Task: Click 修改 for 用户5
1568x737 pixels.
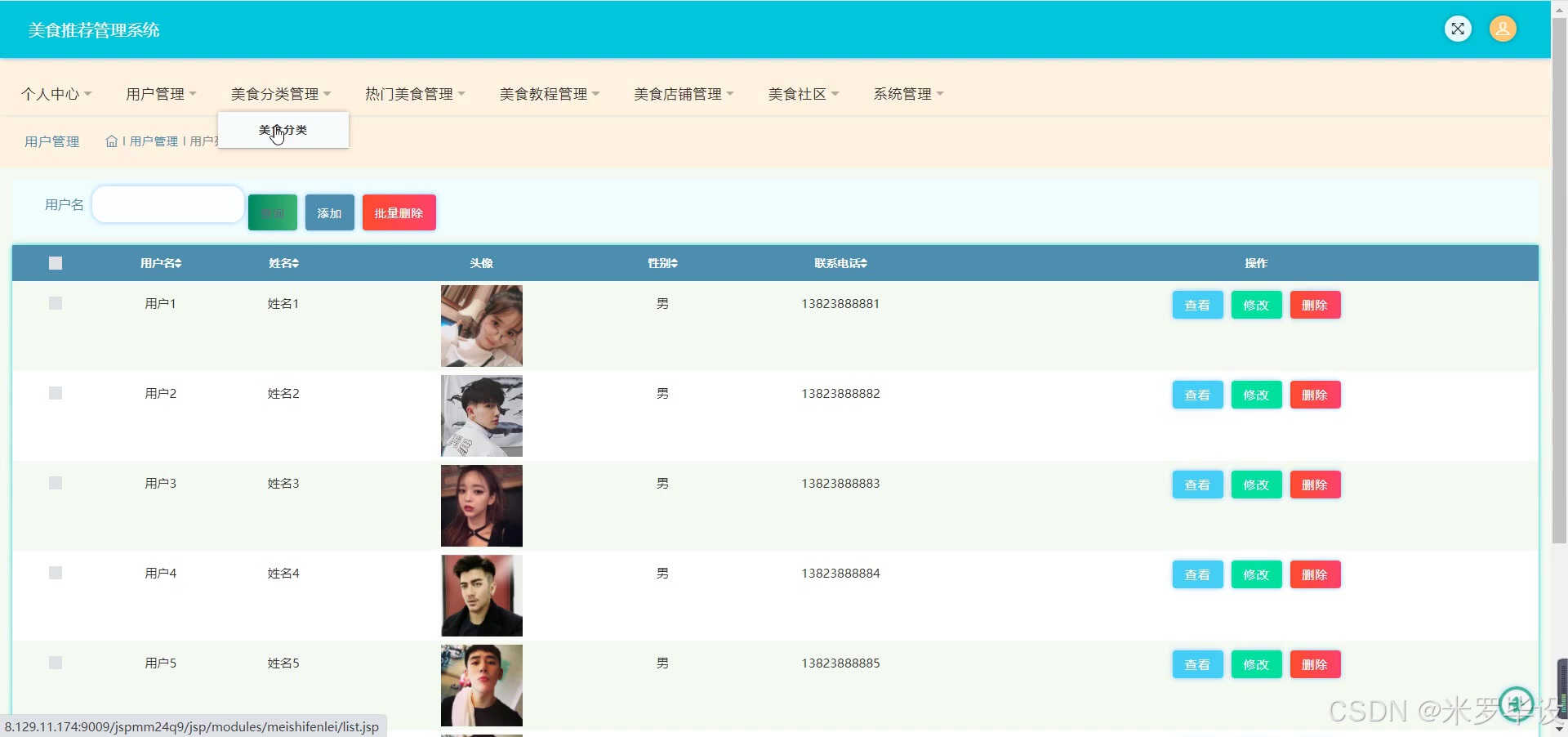Action: click(1256, 664)
